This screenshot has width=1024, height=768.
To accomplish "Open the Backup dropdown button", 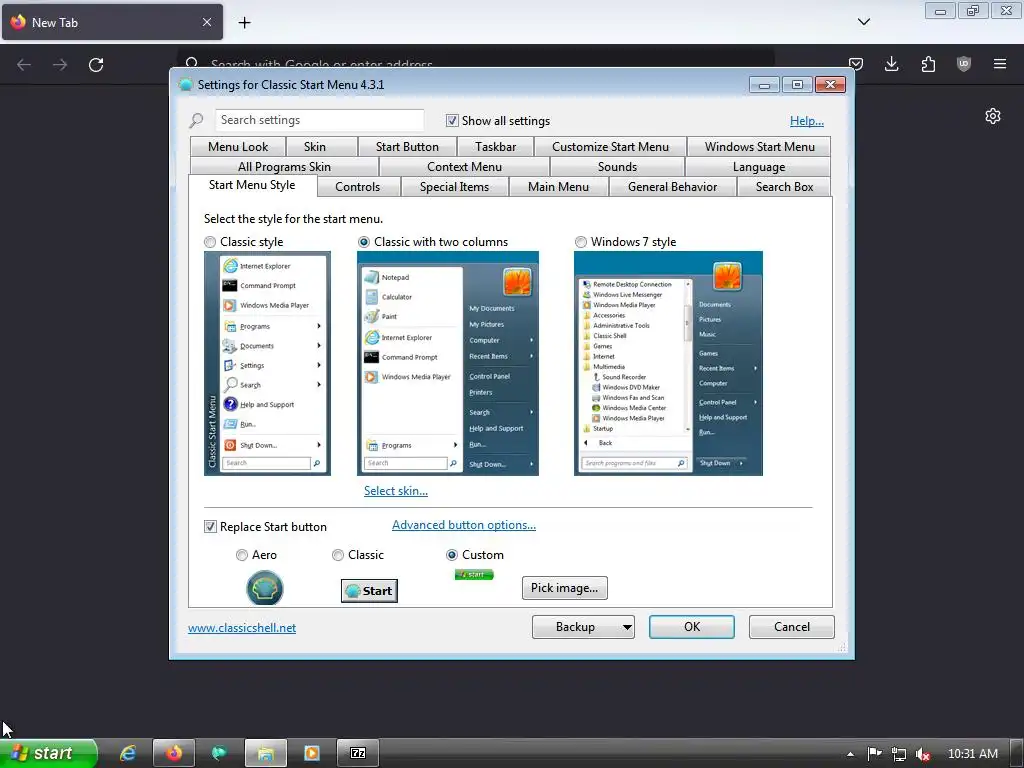I will coord(583,627).
